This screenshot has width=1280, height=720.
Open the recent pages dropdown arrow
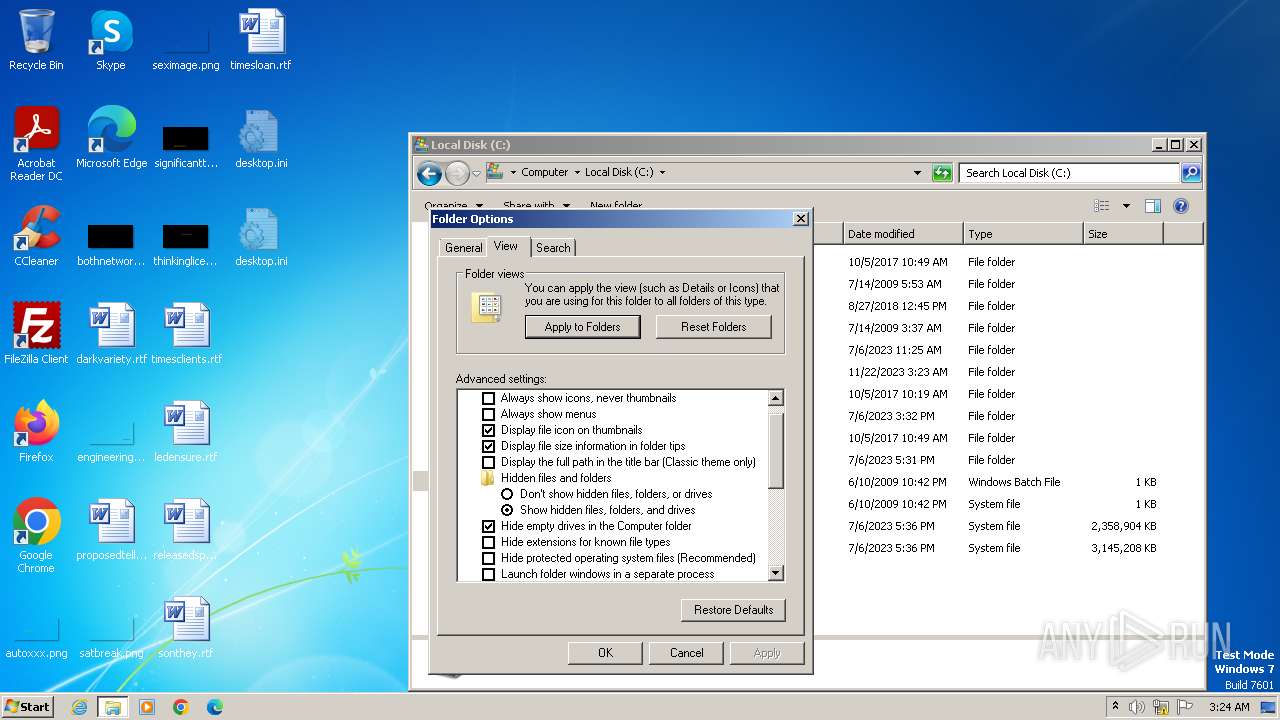pos(476,174)
